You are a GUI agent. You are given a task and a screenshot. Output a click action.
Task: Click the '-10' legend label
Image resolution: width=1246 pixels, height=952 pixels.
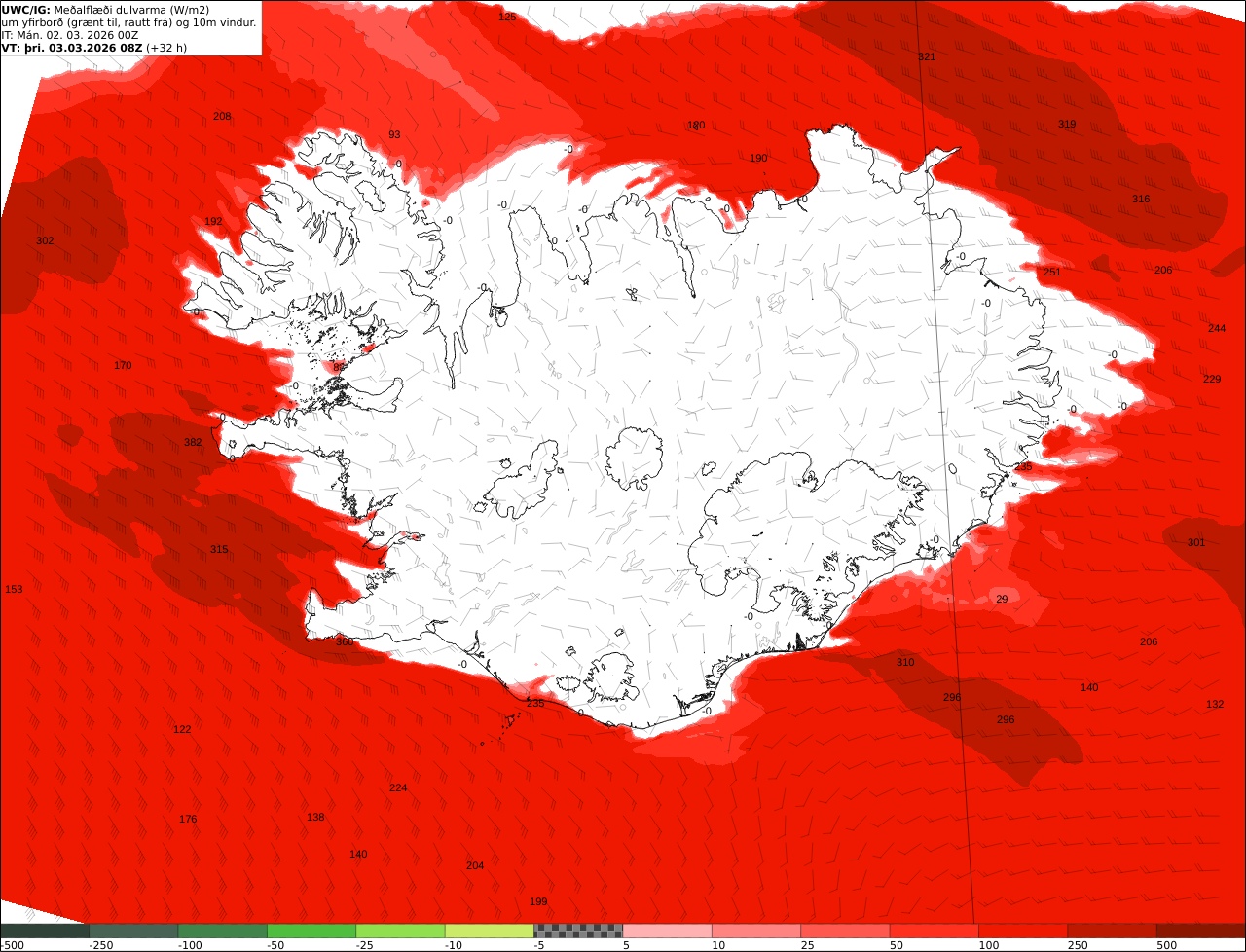point(454,945)
